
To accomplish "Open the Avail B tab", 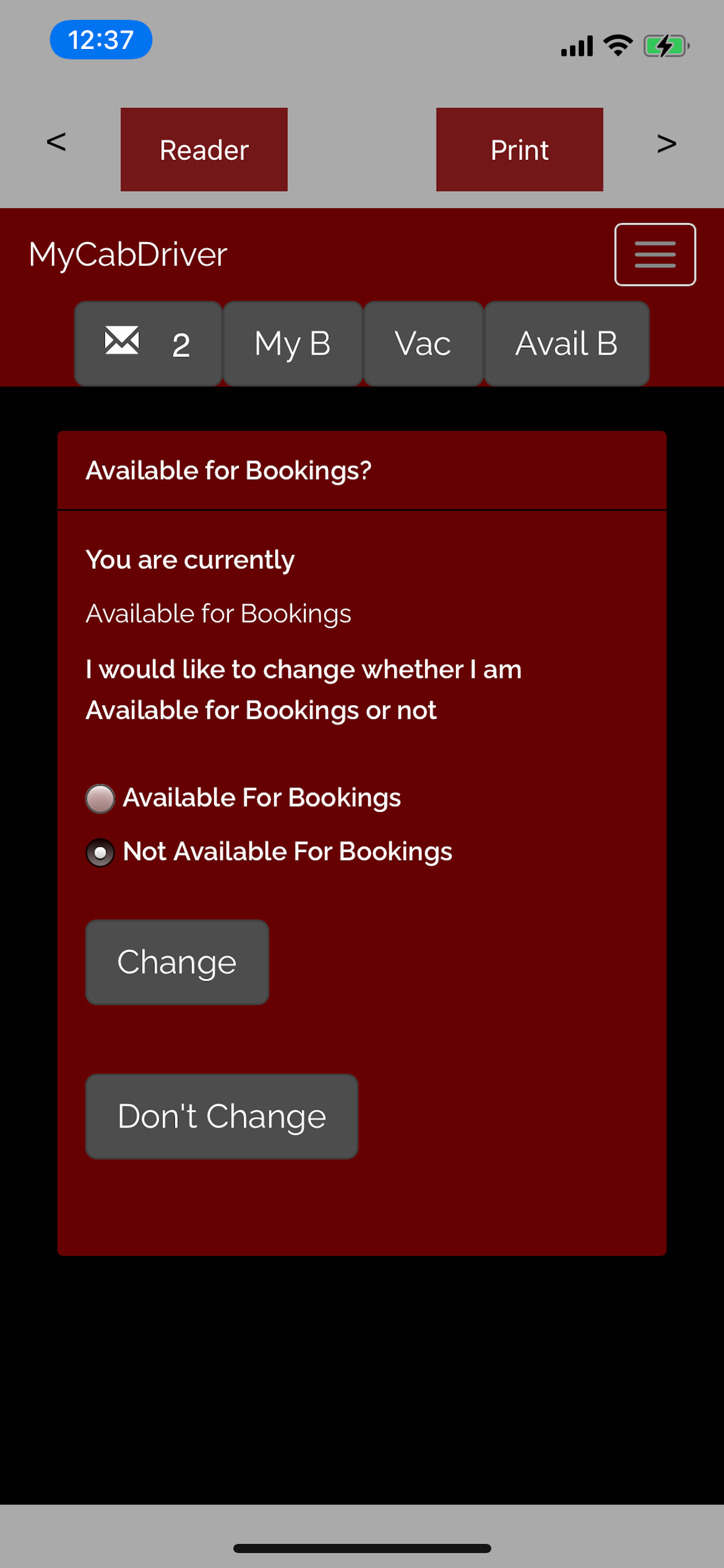I will [567, 344].
